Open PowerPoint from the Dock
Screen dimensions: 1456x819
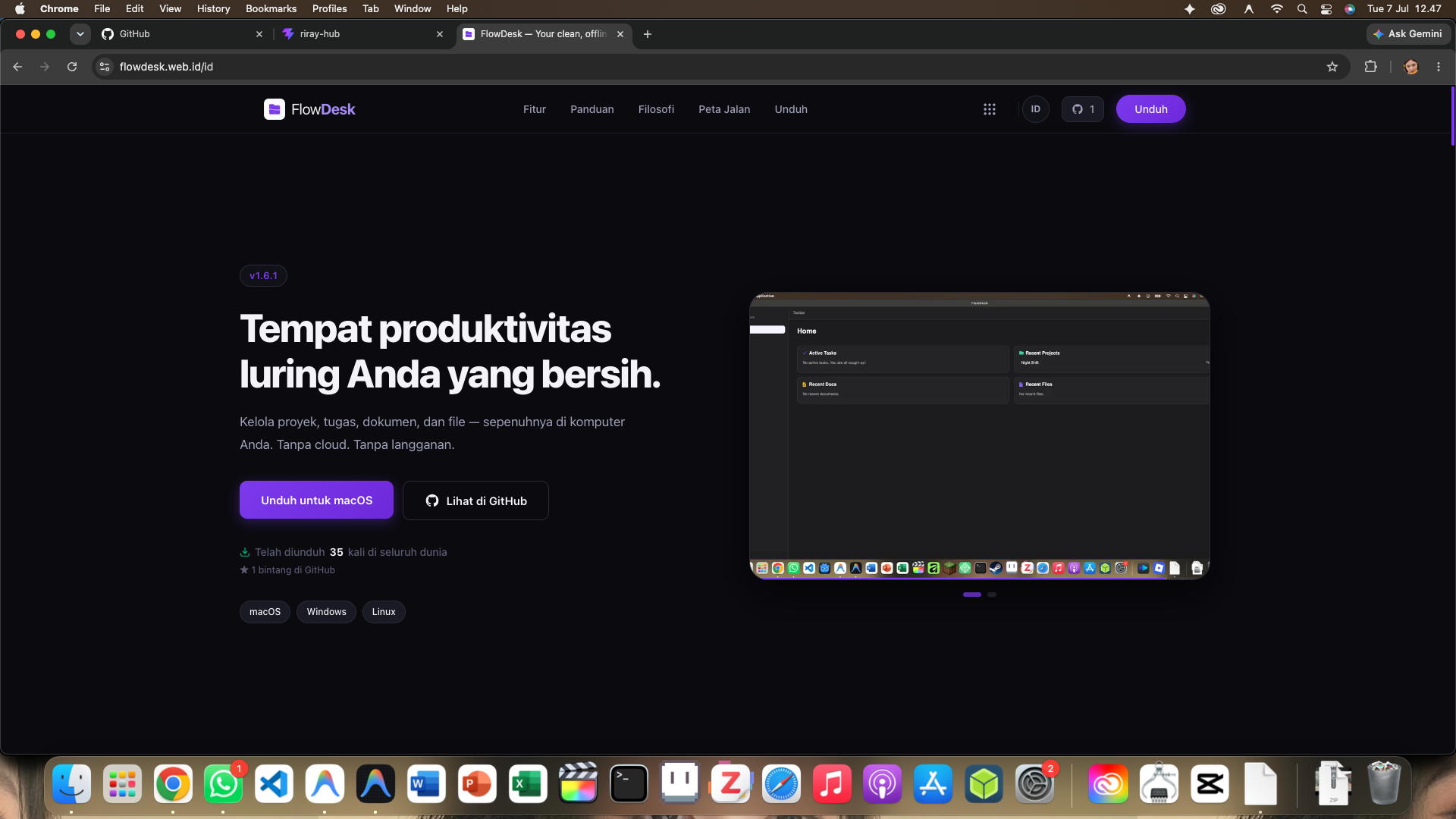click(477, 784)
